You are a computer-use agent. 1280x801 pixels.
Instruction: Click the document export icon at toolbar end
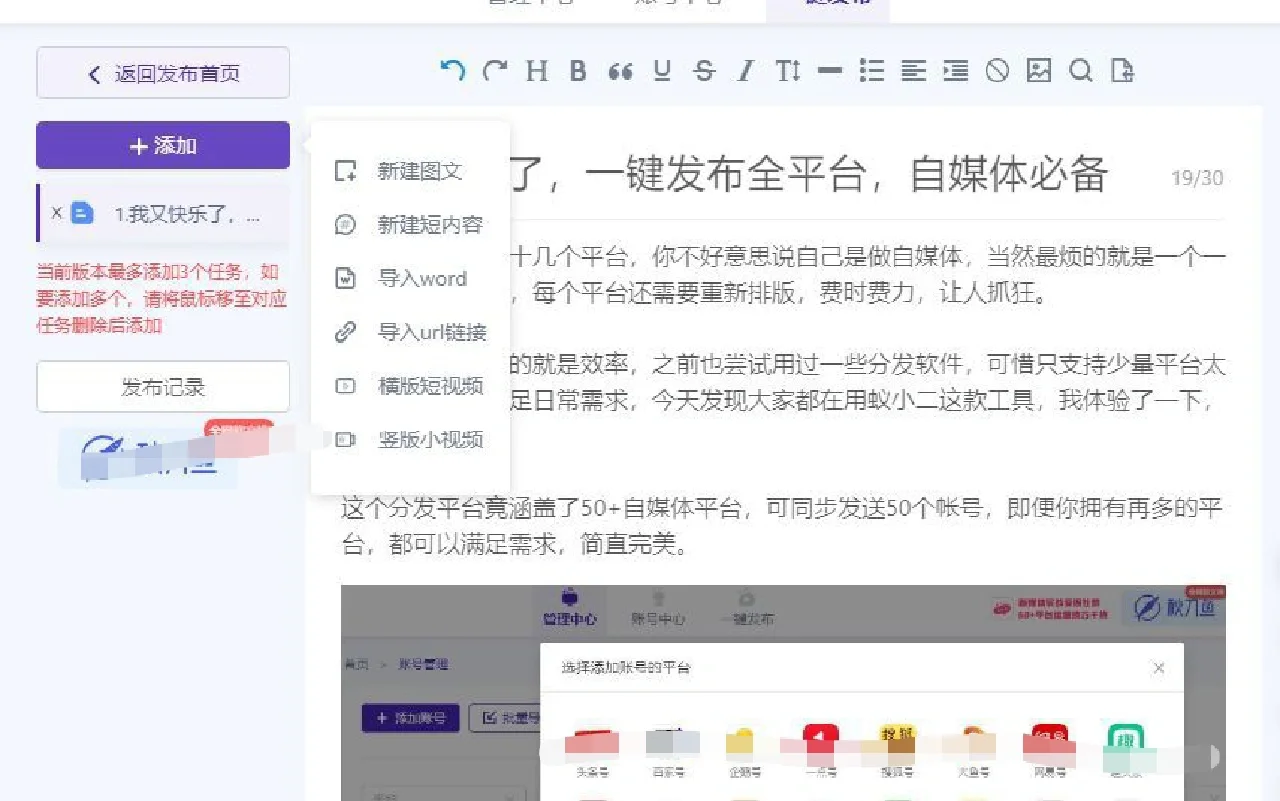pyautogui.click(x=1122, y=71)
